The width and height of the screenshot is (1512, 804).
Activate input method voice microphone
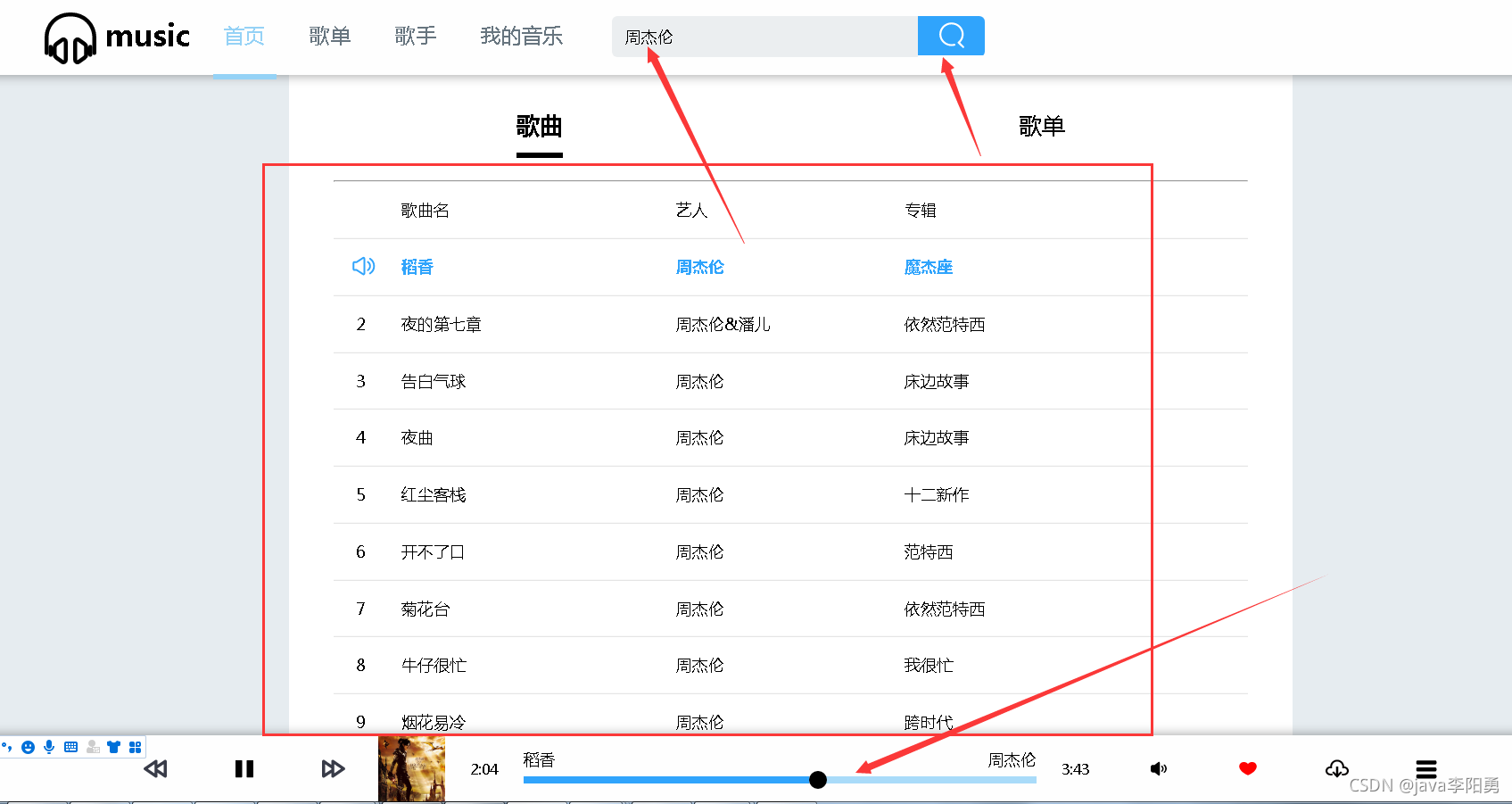click(x=49, y=747)
